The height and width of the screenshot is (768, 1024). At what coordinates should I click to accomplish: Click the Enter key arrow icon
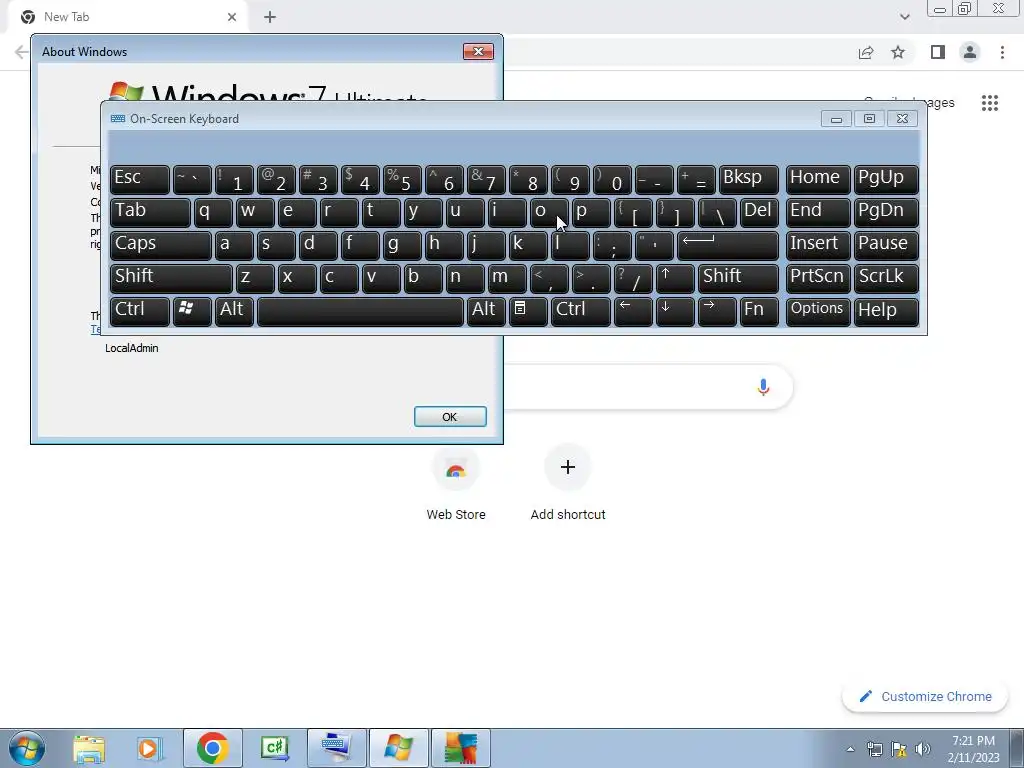coord(728,245)
